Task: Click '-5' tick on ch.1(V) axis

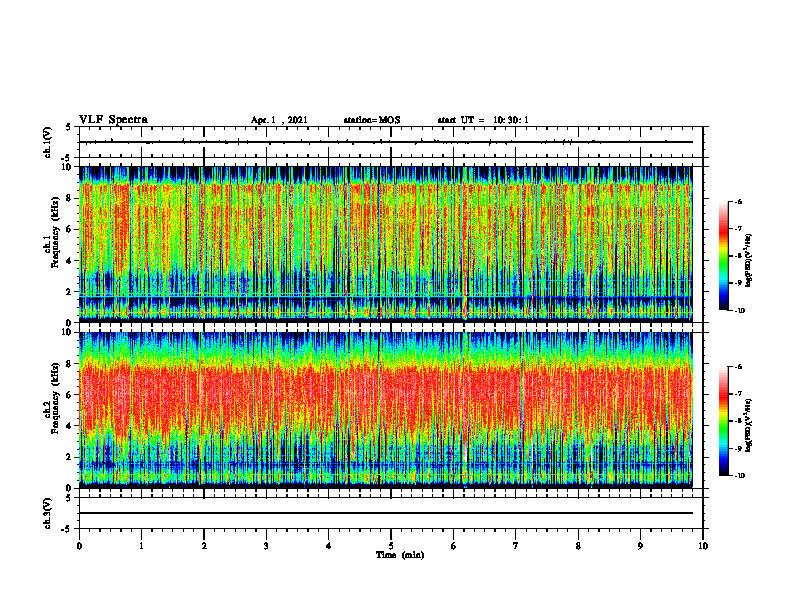Action: (68, 158)
